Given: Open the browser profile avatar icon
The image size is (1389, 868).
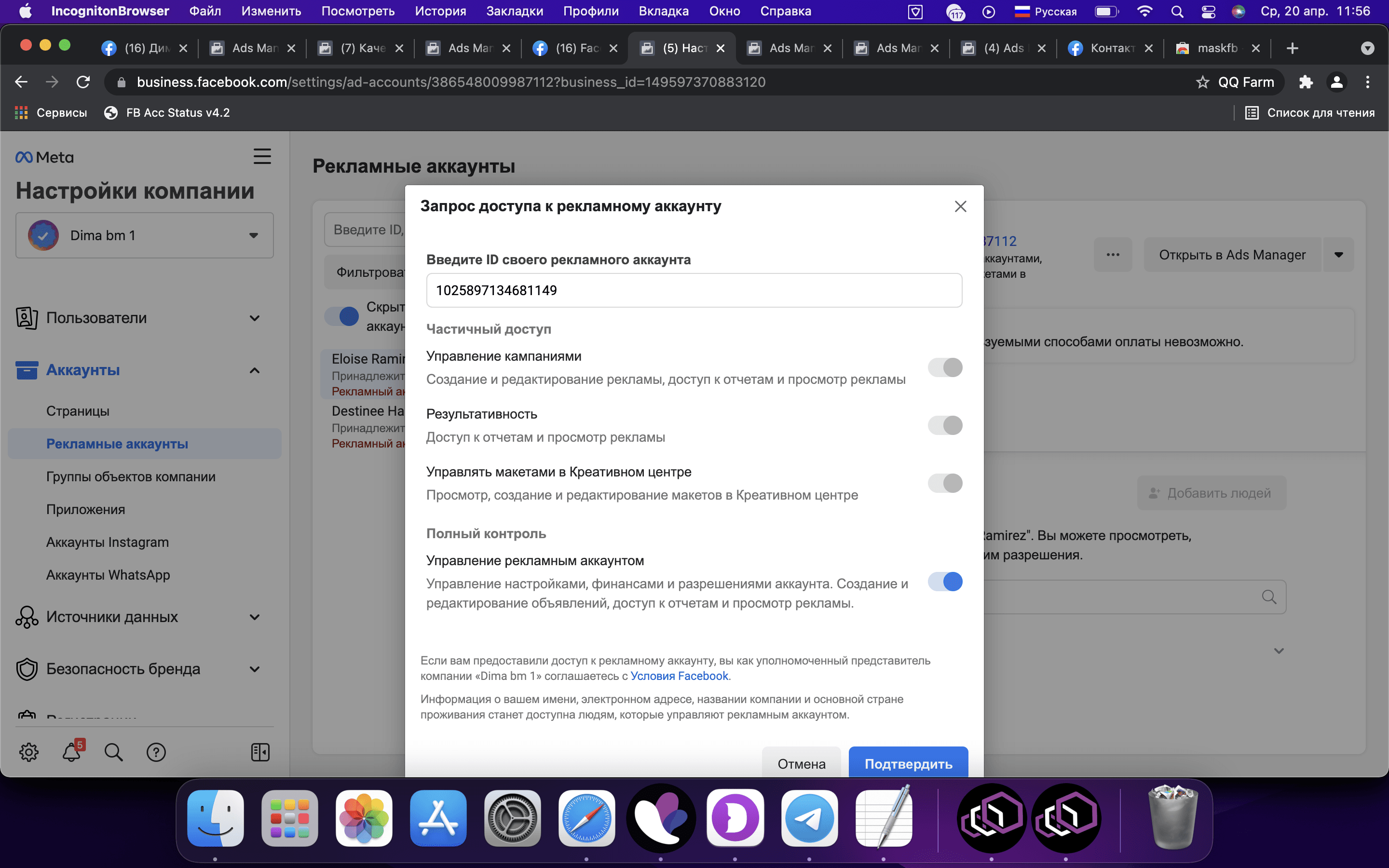Looking at the screenshot, I should coord(1337,82).
